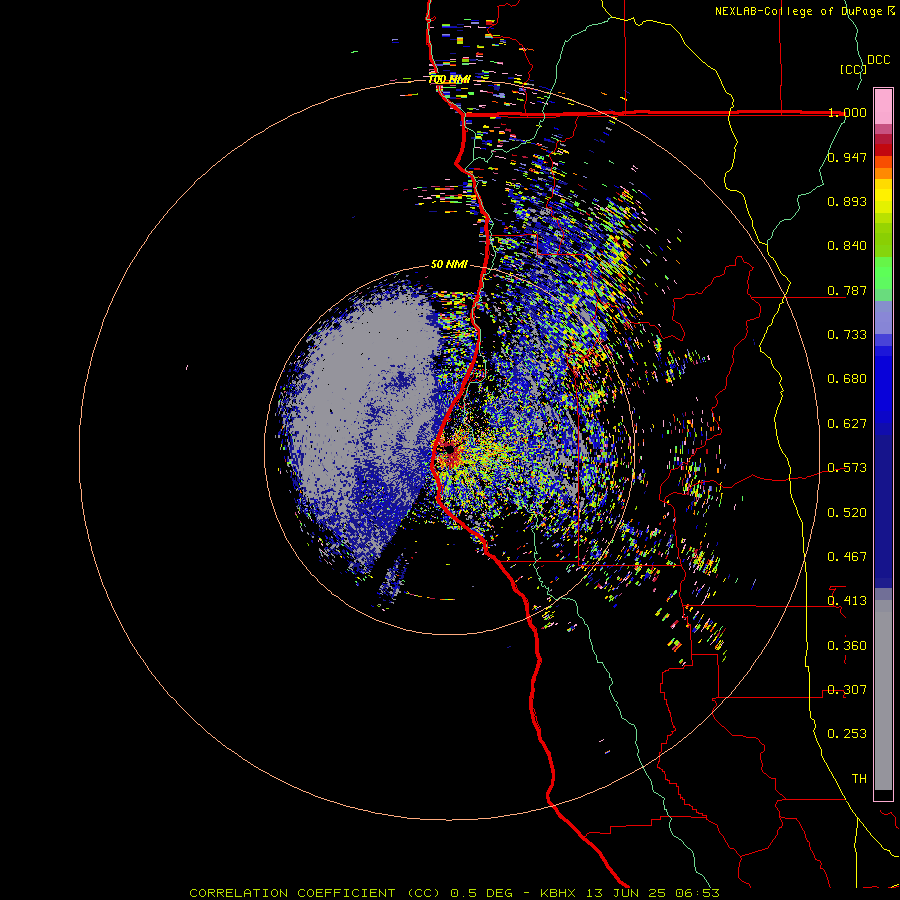Click the 0.307 color scale label
Image resolution: width=900 pixels, height=900 pixels.
847,690
